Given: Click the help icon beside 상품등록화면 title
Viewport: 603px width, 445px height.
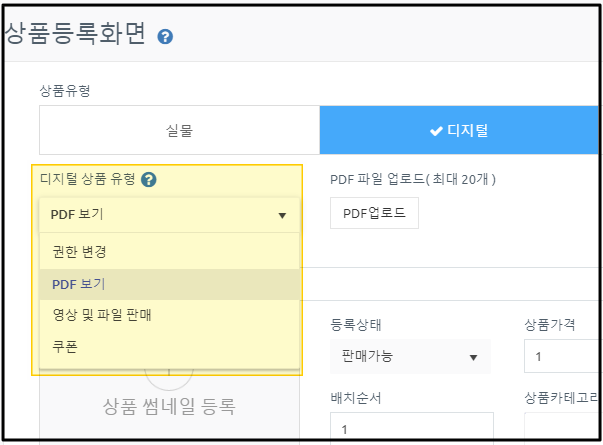Looking at the screenshot, I should tap(166, 37).
